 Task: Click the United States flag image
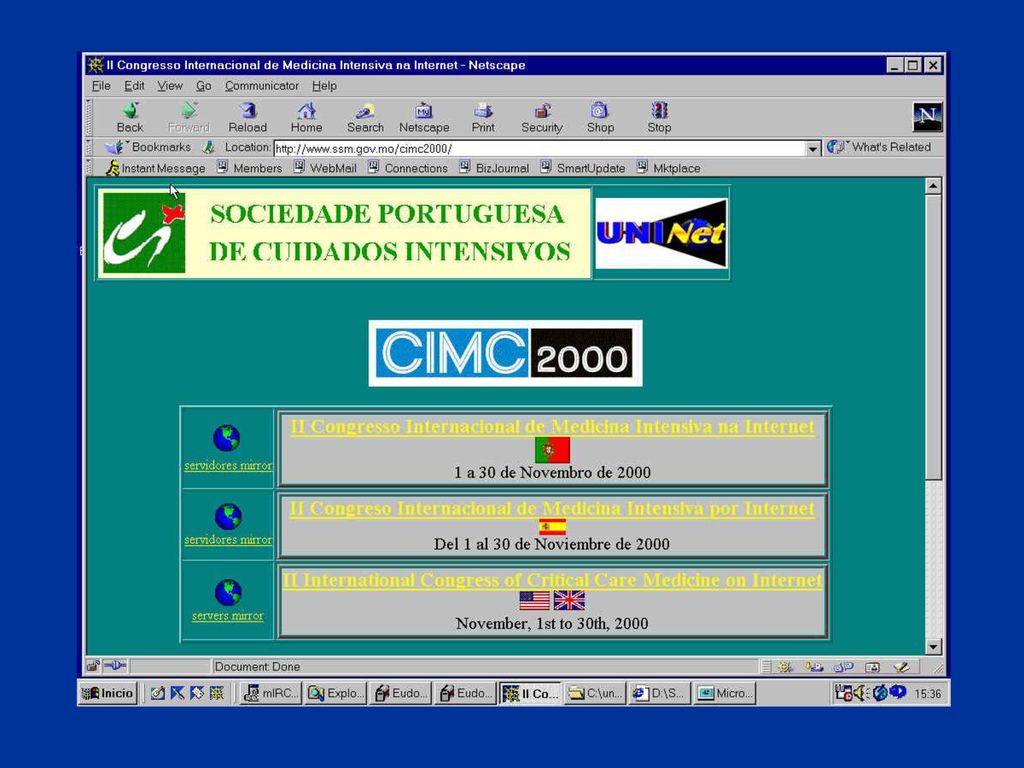[534, 600]
